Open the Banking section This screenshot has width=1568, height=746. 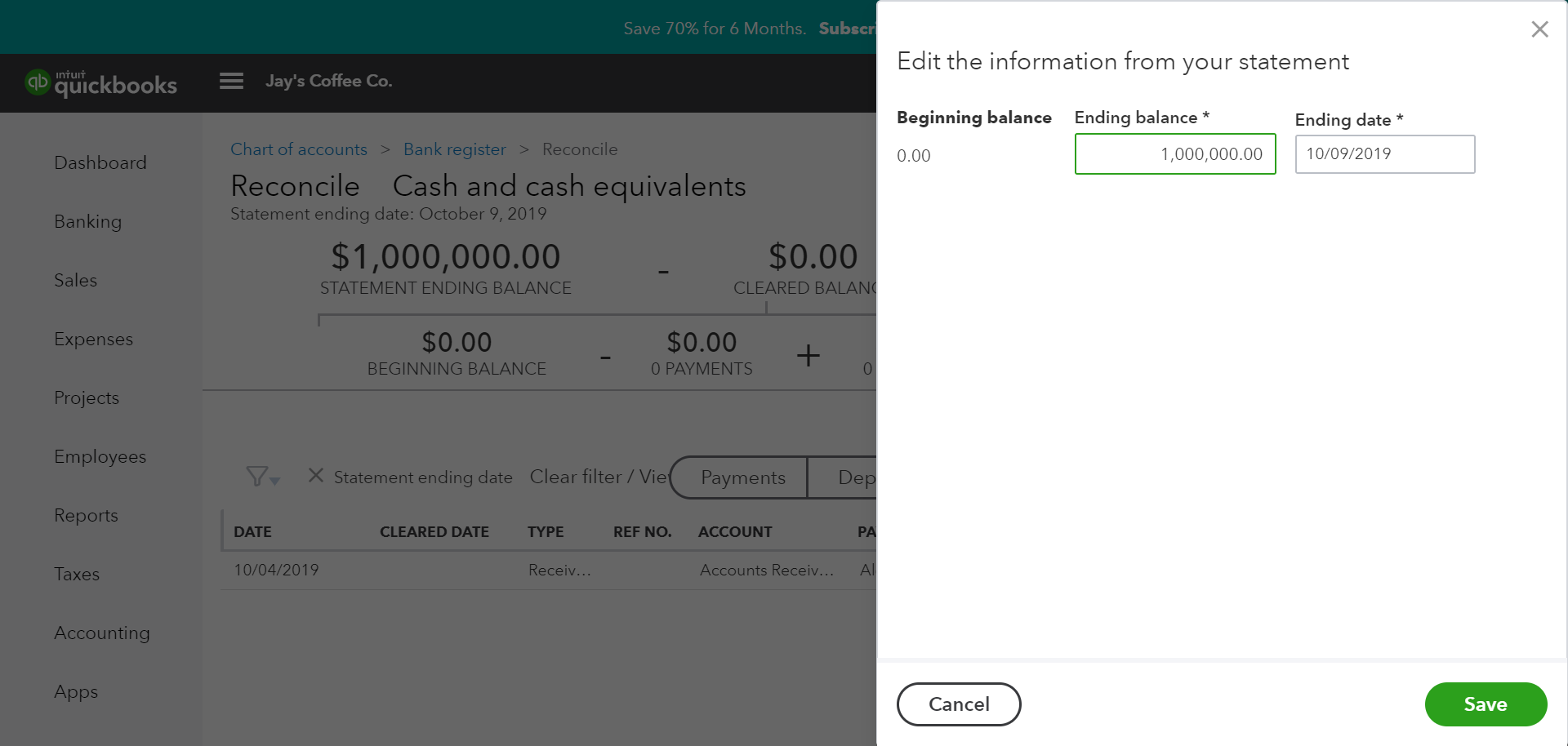87,221
